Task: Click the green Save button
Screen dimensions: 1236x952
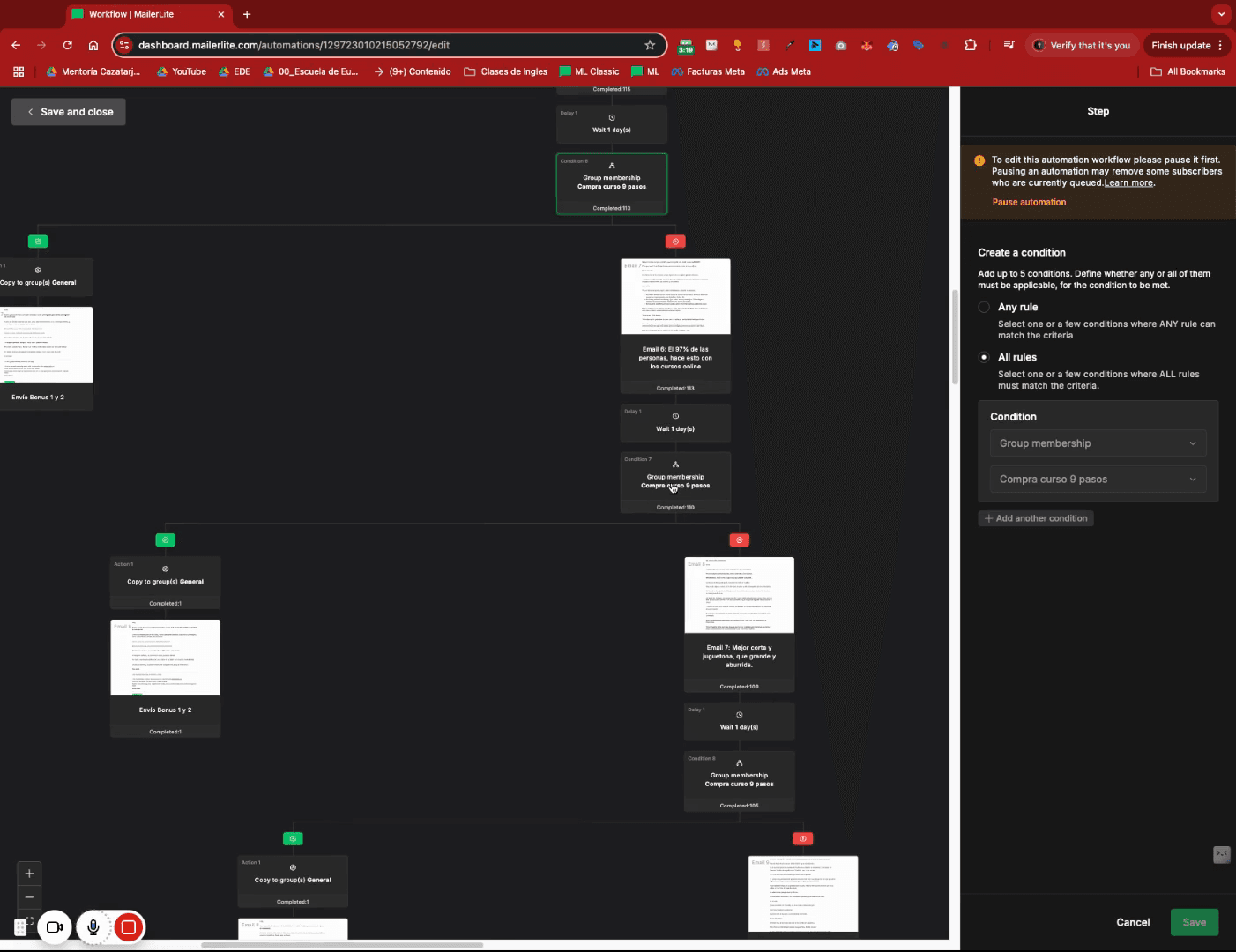Action: [x=1195, y=922]
